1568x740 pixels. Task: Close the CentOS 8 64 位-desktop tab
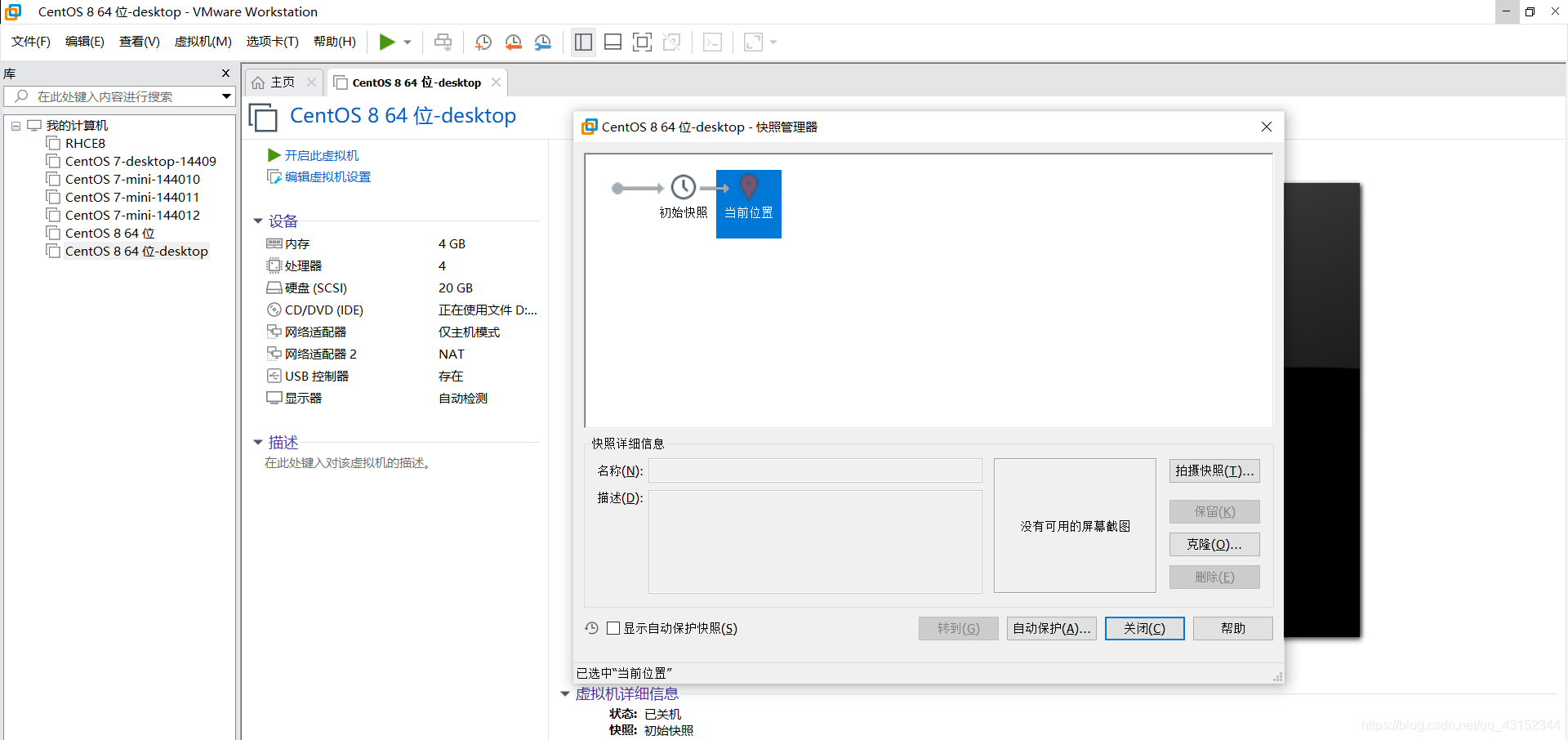coord(496,82)
